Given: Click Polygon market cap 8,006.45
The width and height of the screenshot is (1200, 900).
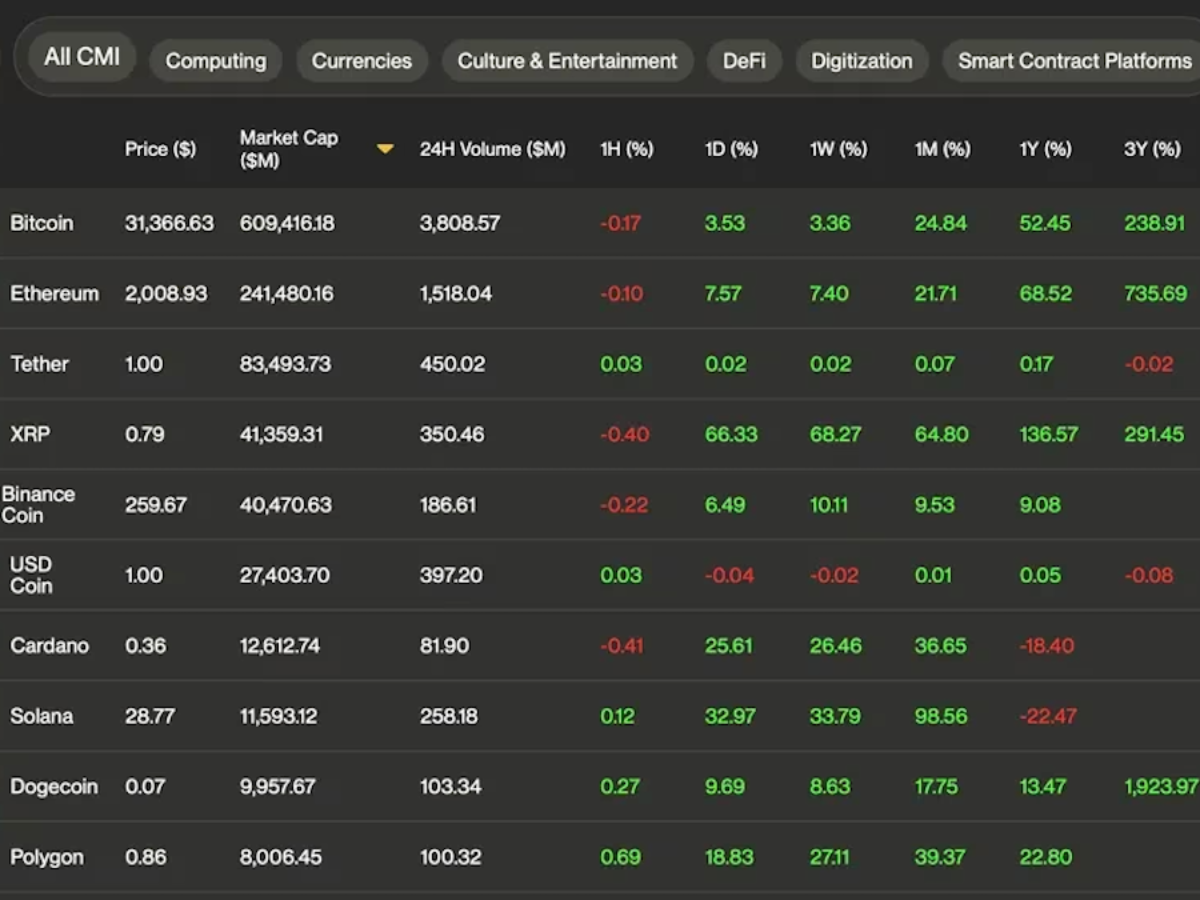Looking at the screenshot, I should [281, 857].
